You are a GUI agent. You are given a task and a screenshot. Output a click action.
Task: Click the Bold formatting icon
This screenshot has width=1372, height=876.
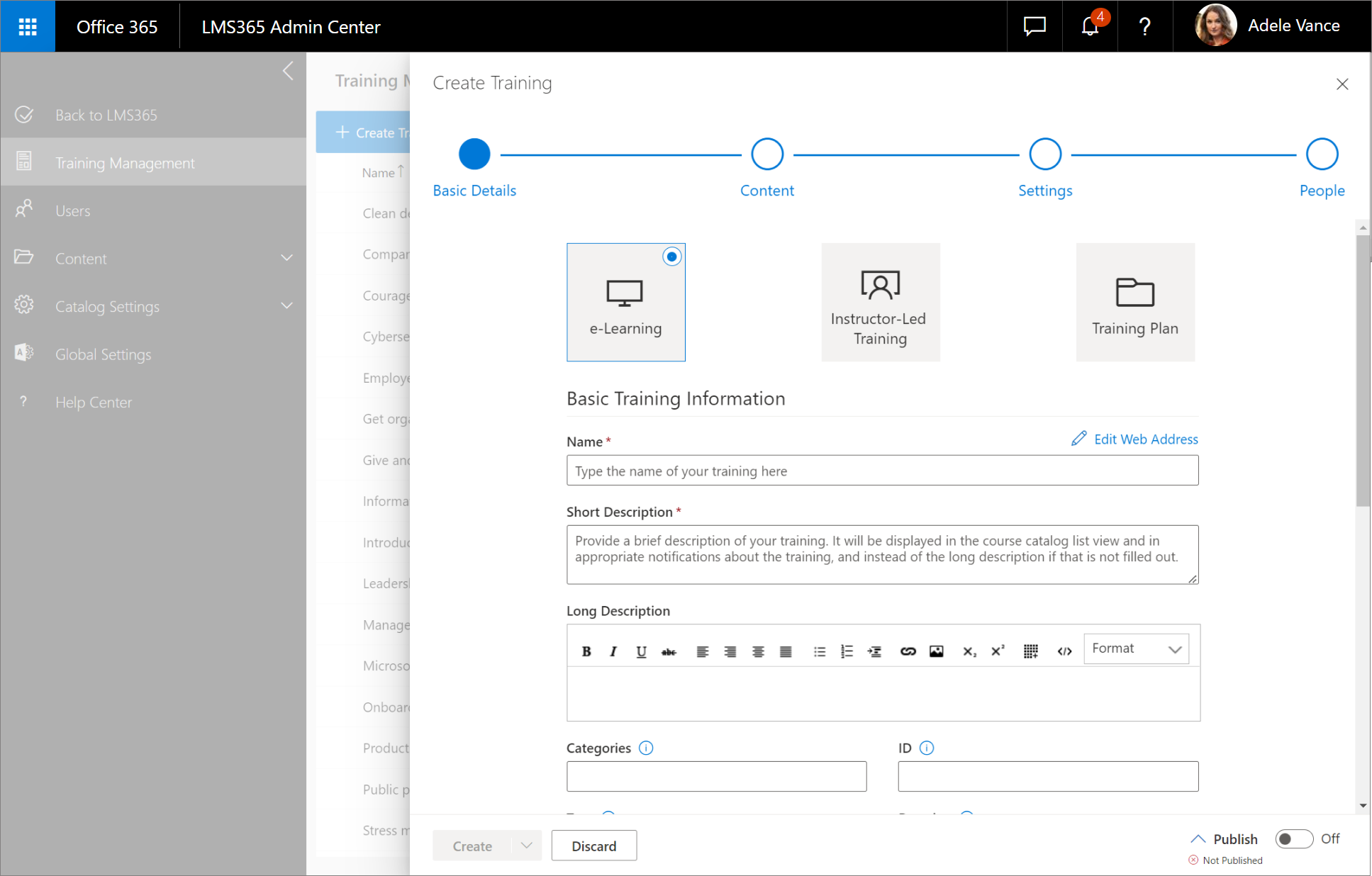(586, 651)
